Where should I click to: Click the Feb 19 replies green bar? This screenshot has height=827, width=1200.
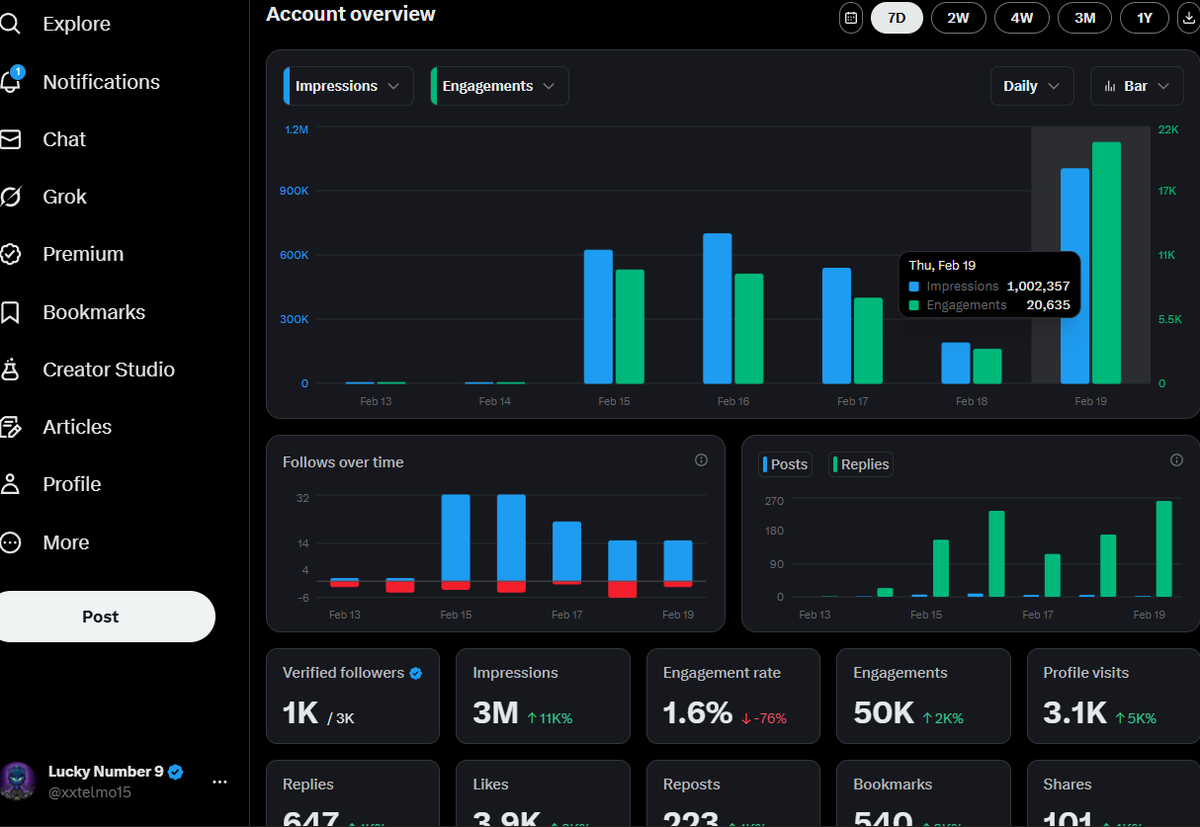click(x=1164, y=549)
